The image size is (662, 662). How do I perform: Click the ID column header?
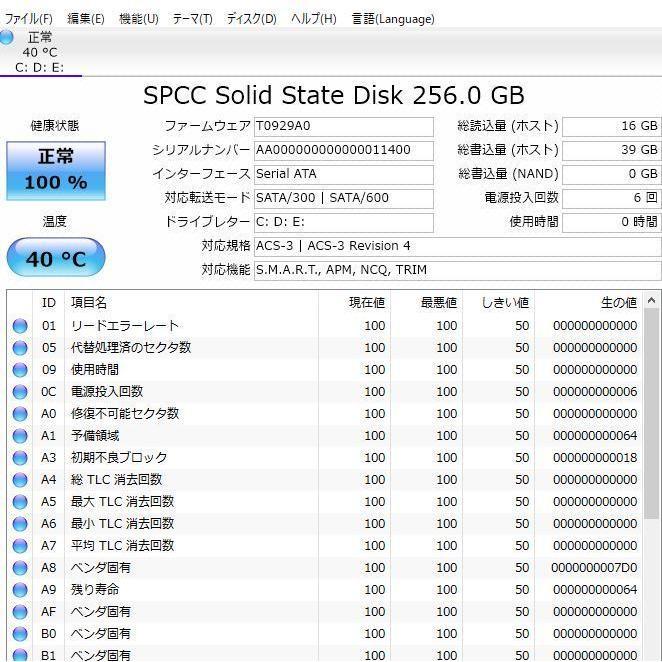coord(49,303)
